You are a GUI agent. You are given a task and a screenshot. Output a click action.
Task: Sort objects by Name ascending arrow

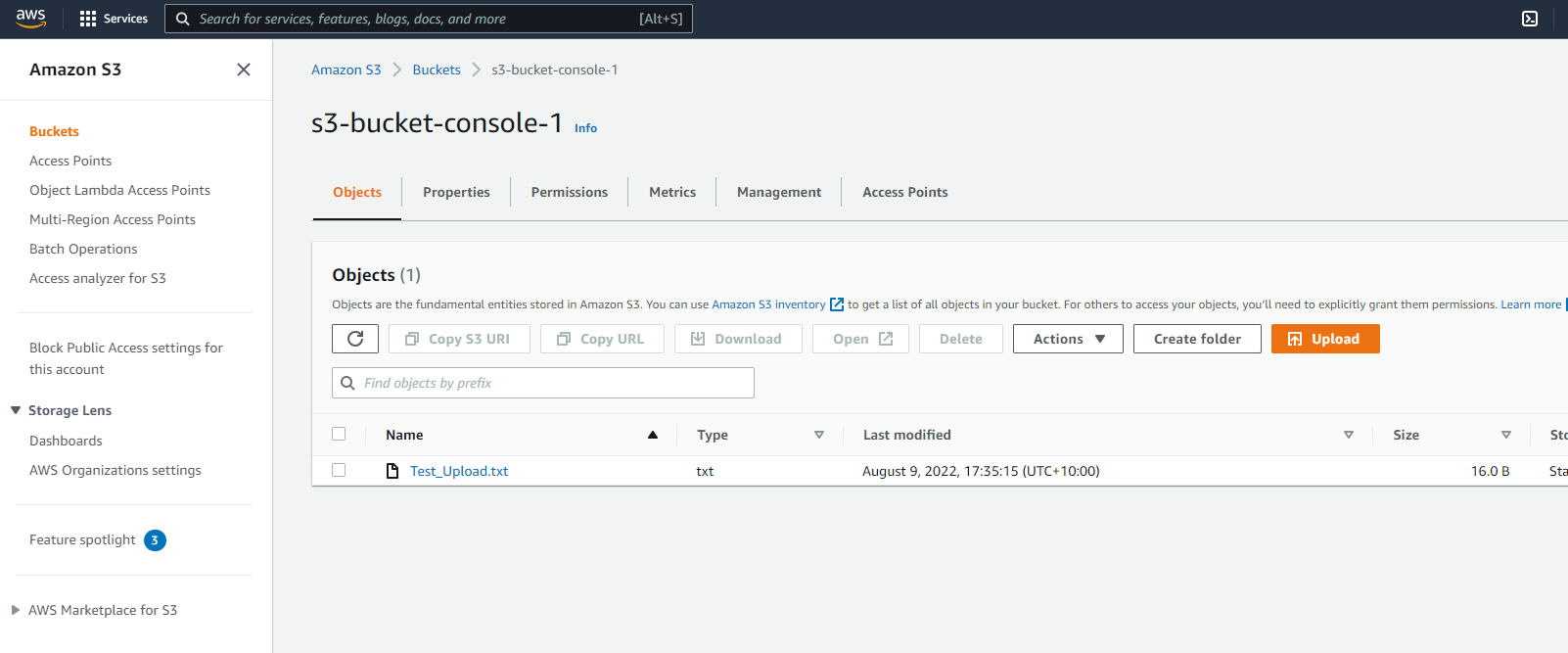point(653,435)
